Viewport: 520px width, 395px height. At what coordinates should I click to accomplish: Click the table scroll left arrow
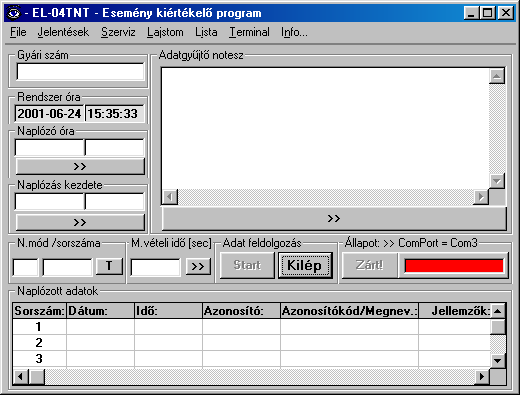point(21,377)
